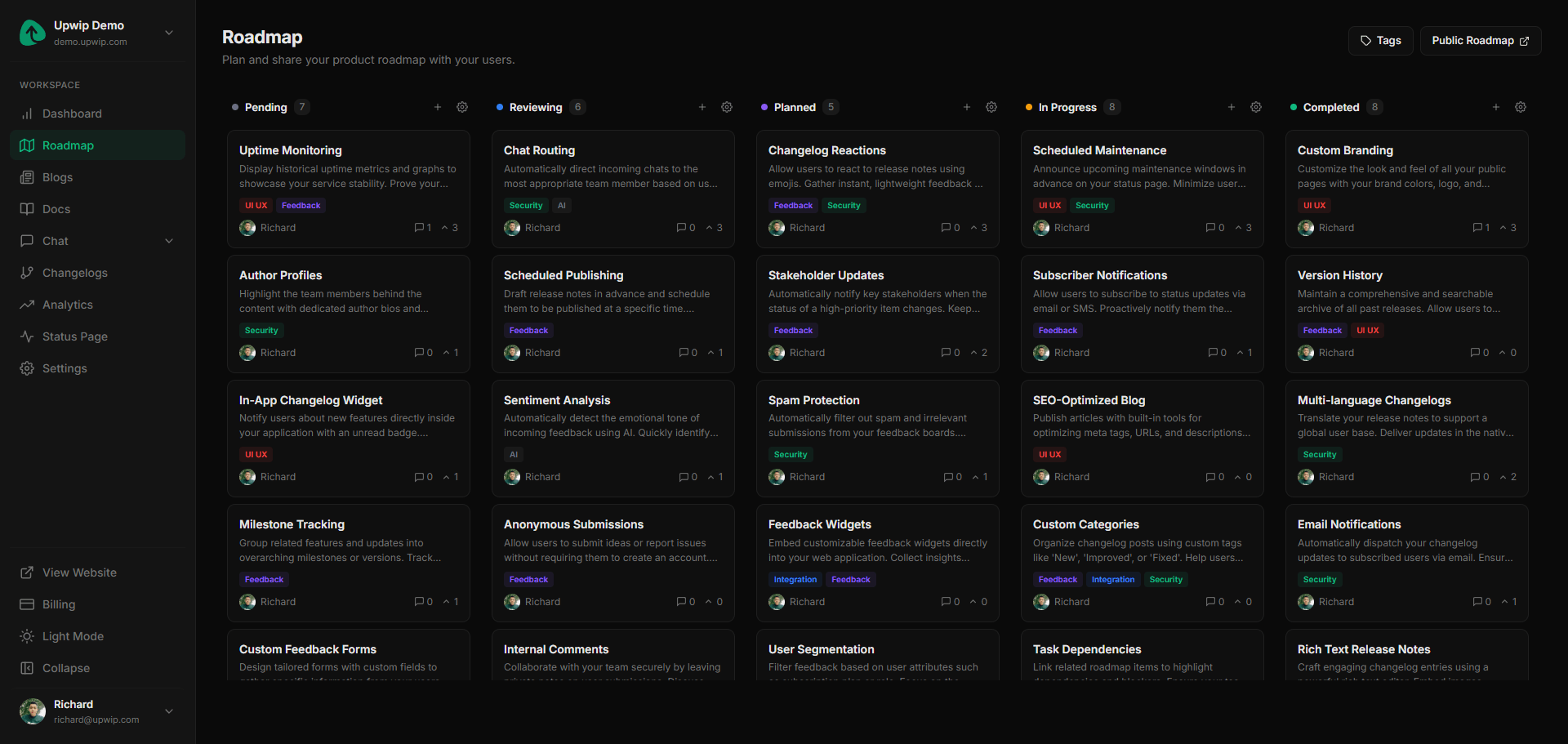Open the Changelog Reactions card
Viewport: 1568px width, 744px height.
pos(878,189)
